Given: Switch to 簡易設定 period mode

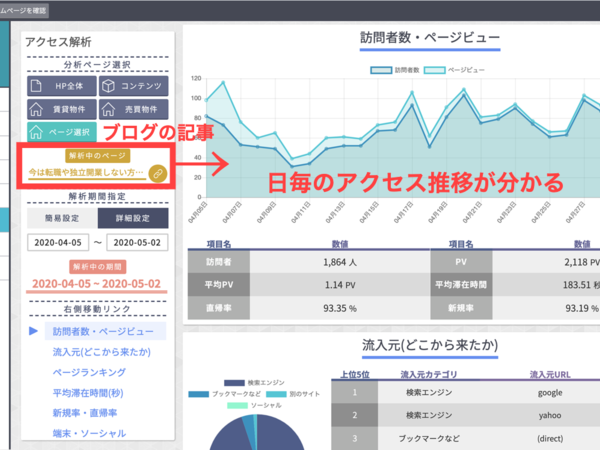Looking at the screenshot, I should click(x=62, y=219).
